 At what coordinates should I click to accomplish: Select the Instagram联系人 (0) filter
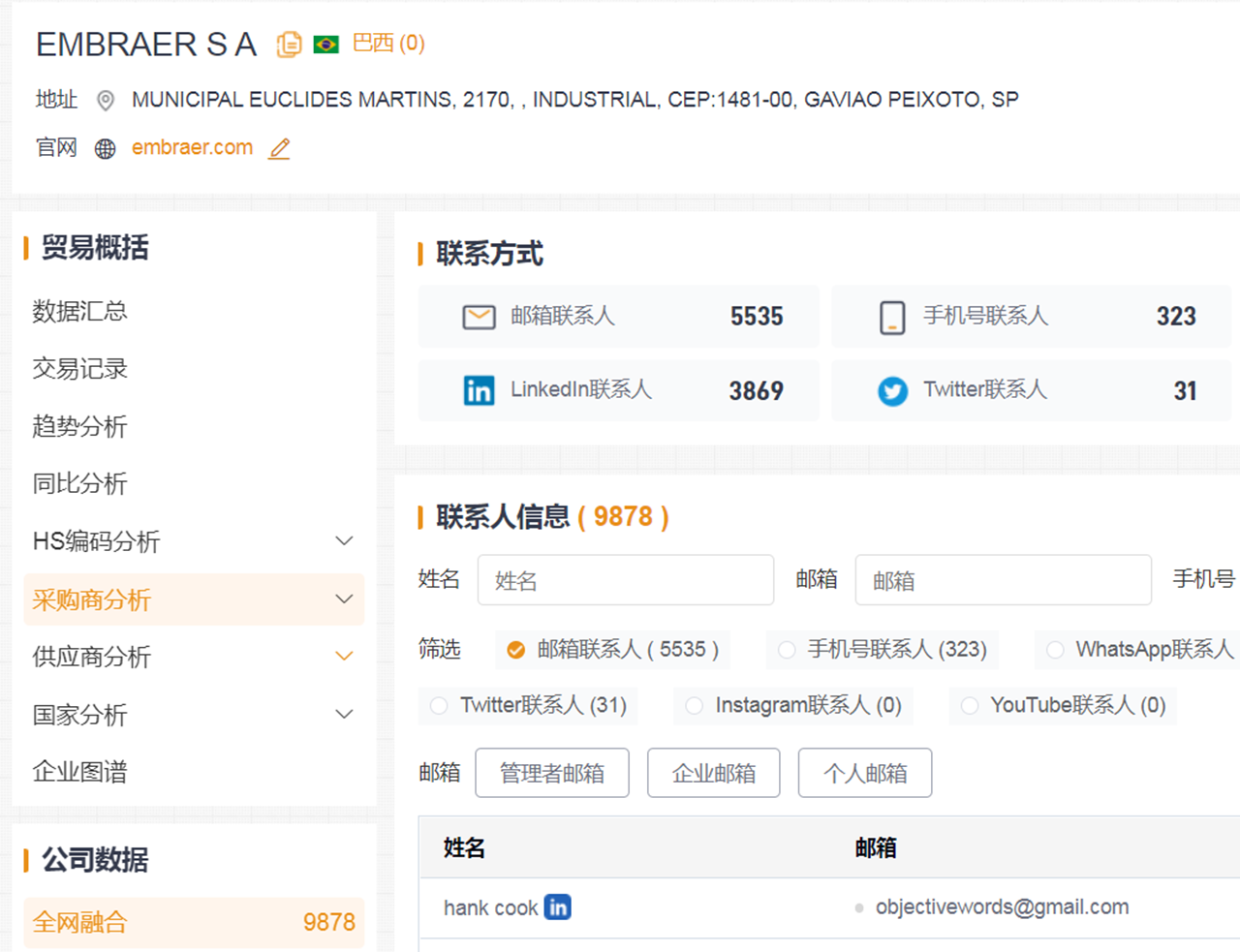(x=793, y=705)
